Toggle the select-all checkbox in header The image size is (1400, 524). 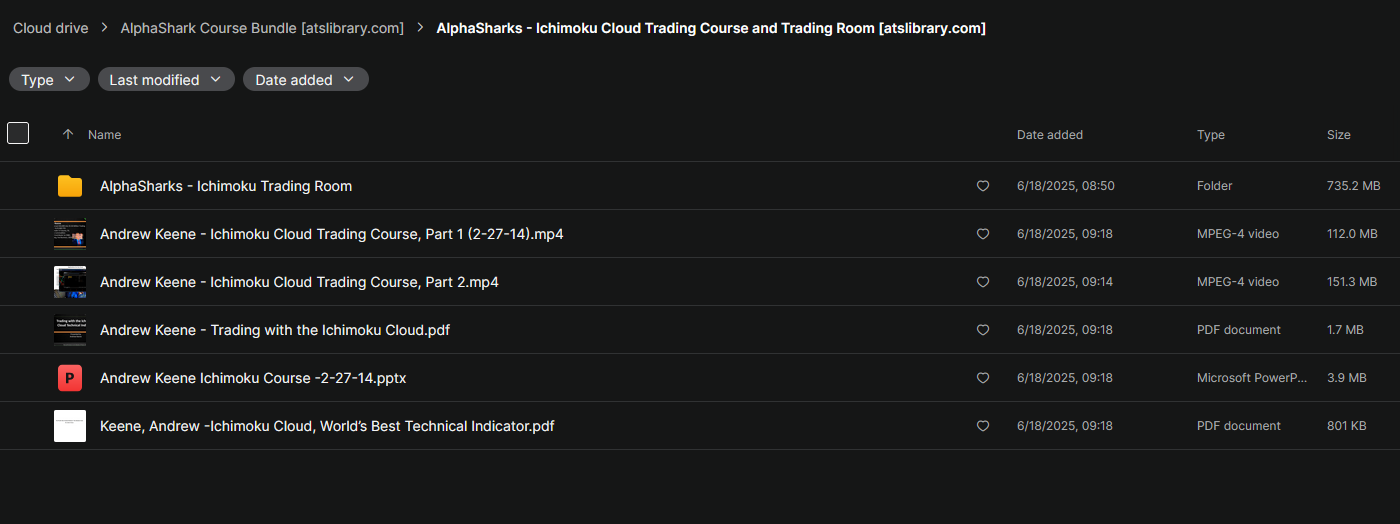(x=18, y=133)
